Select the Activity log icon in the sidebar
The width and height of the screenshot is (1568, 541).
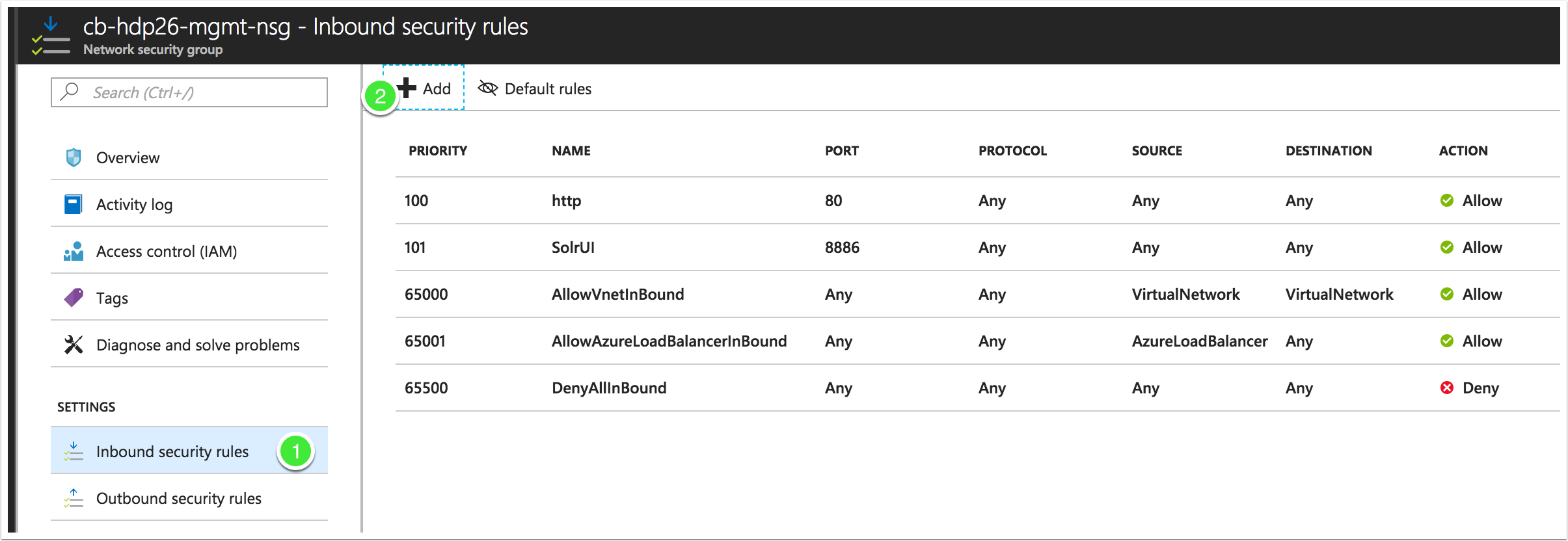click(74, 204)
